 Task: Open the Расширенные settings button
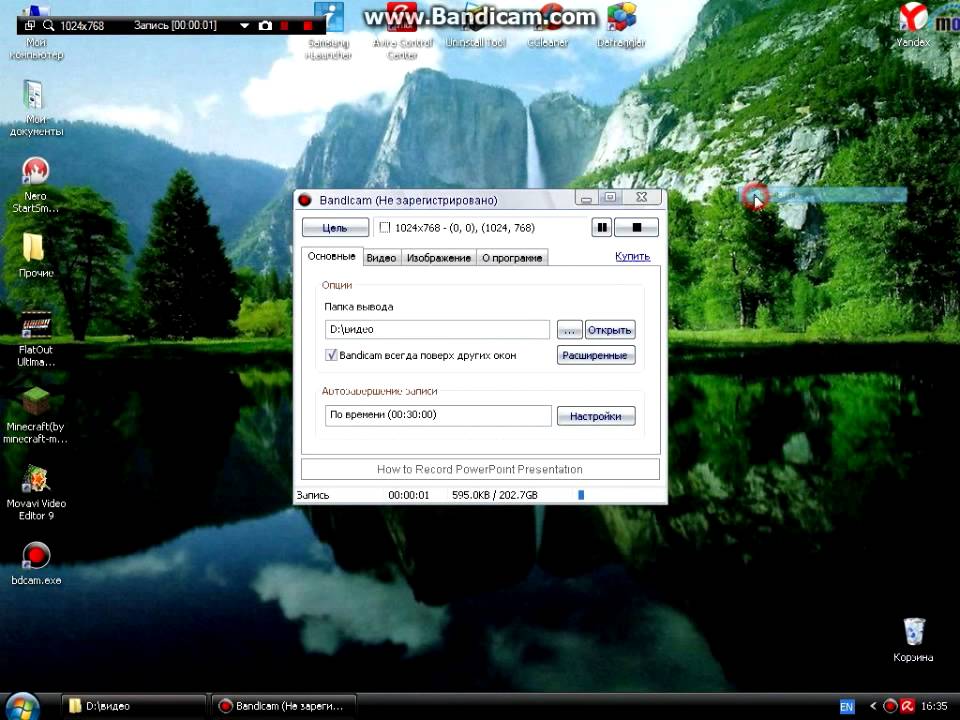point(596,355)
